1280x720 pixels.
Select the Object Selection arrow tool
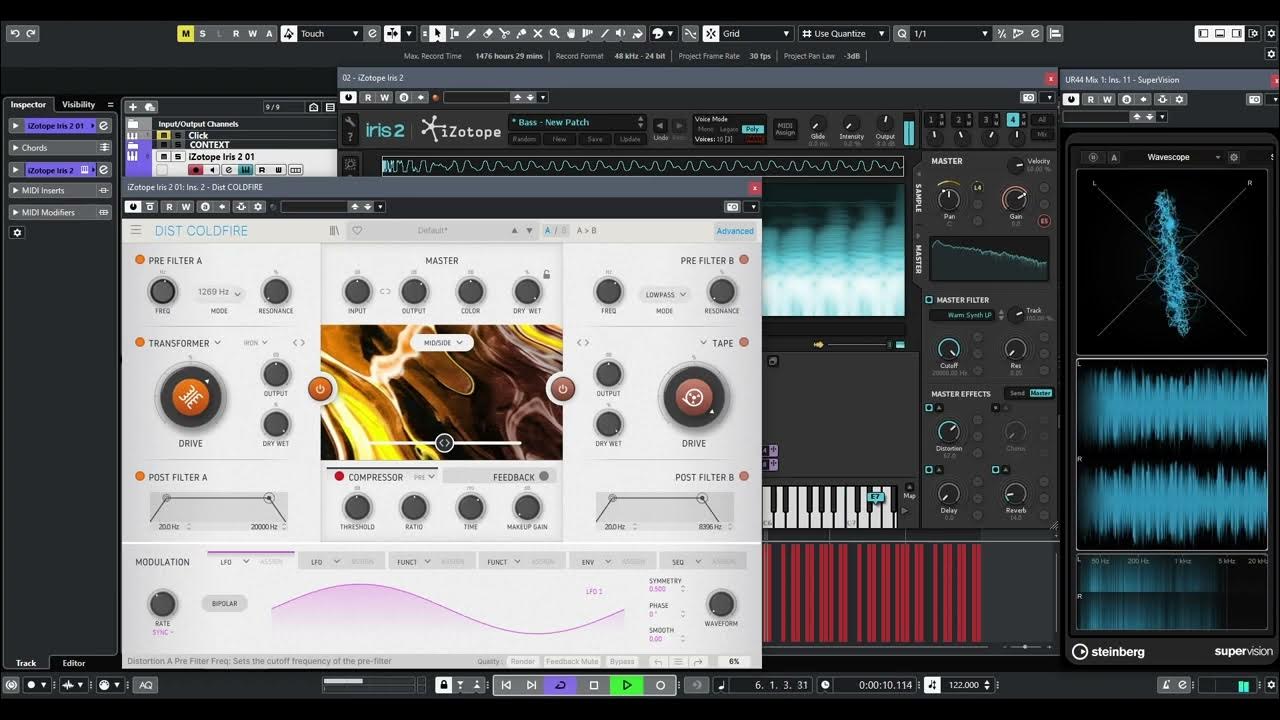(x=437, y=33)
